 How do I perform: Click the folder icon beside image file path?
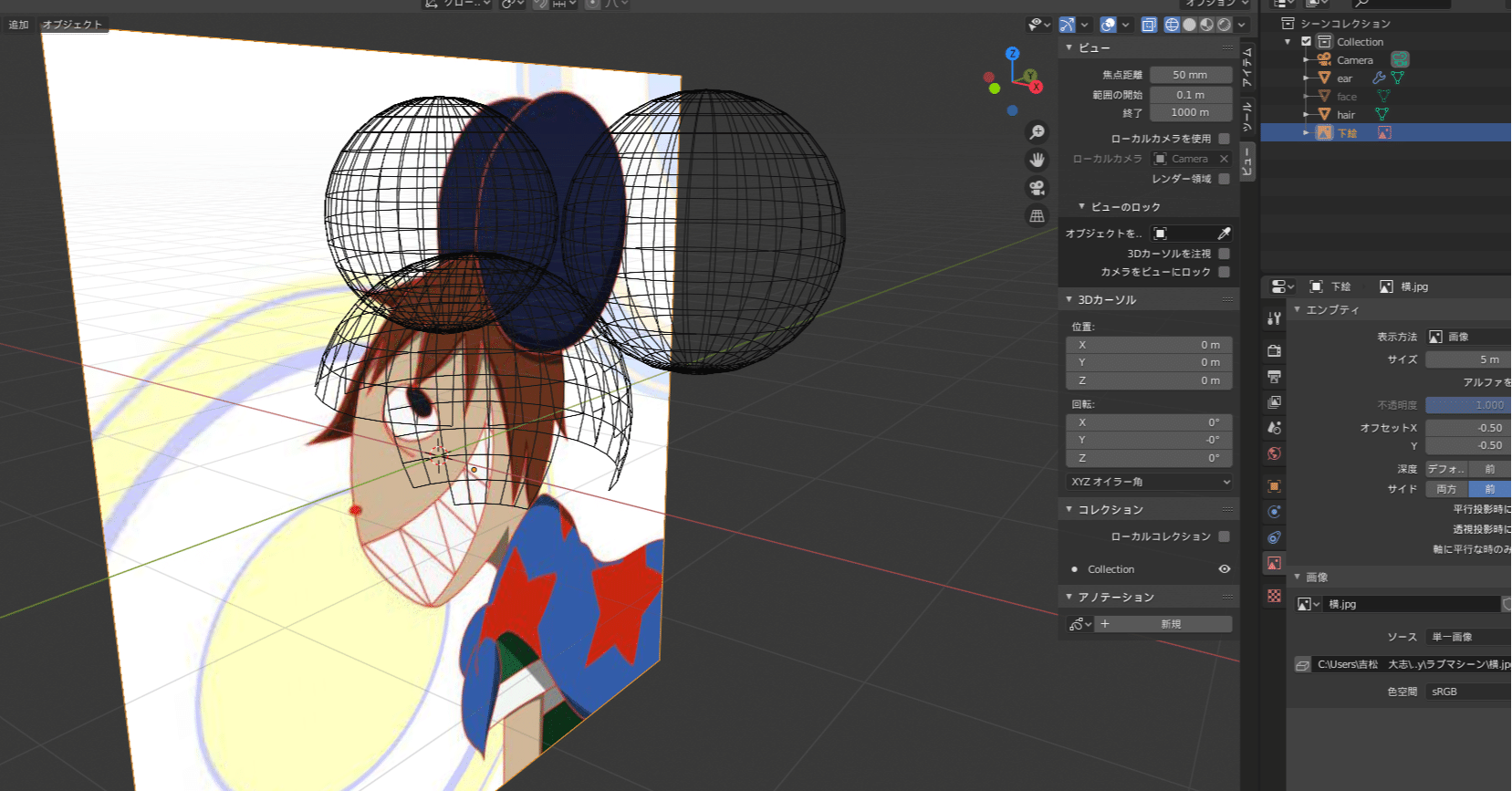coord(1302,665)
